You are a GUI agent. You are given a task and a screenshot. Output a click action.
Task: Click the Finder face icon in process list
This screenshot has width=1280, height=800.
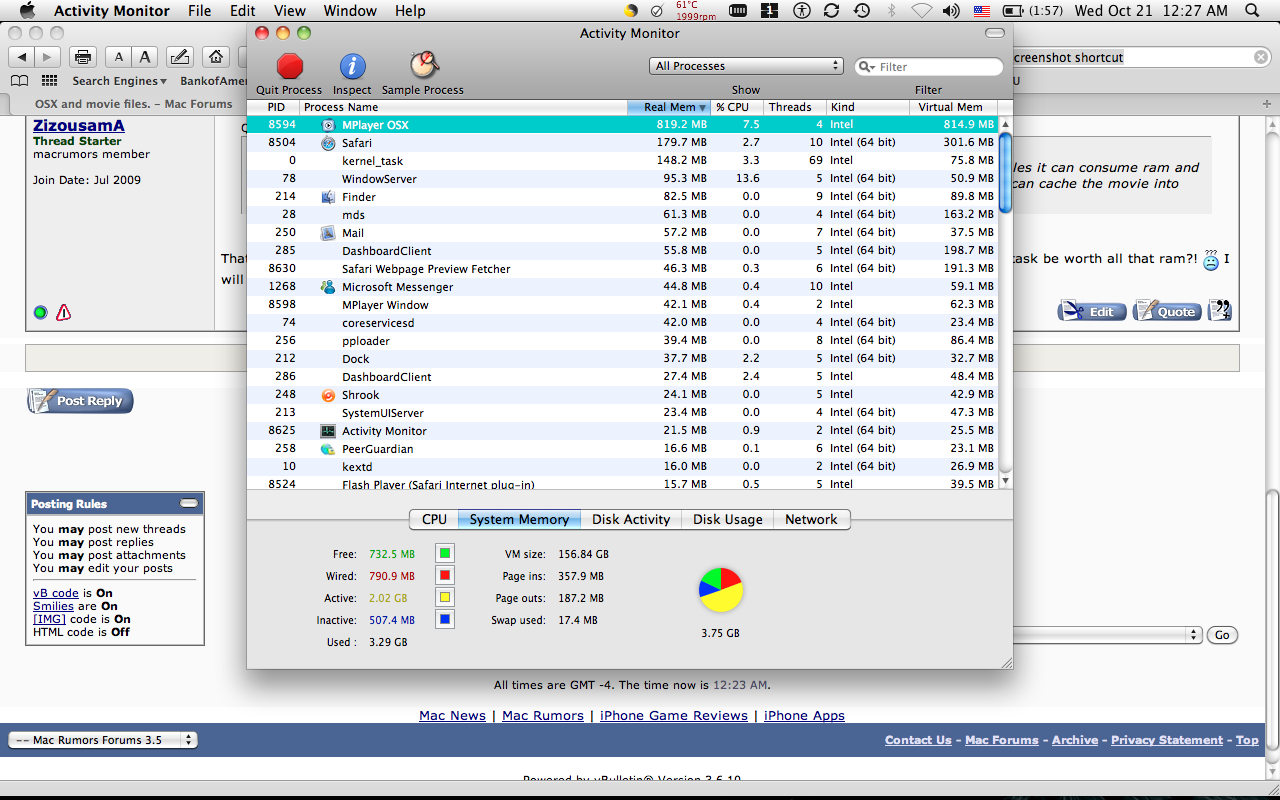coord(328,197)
